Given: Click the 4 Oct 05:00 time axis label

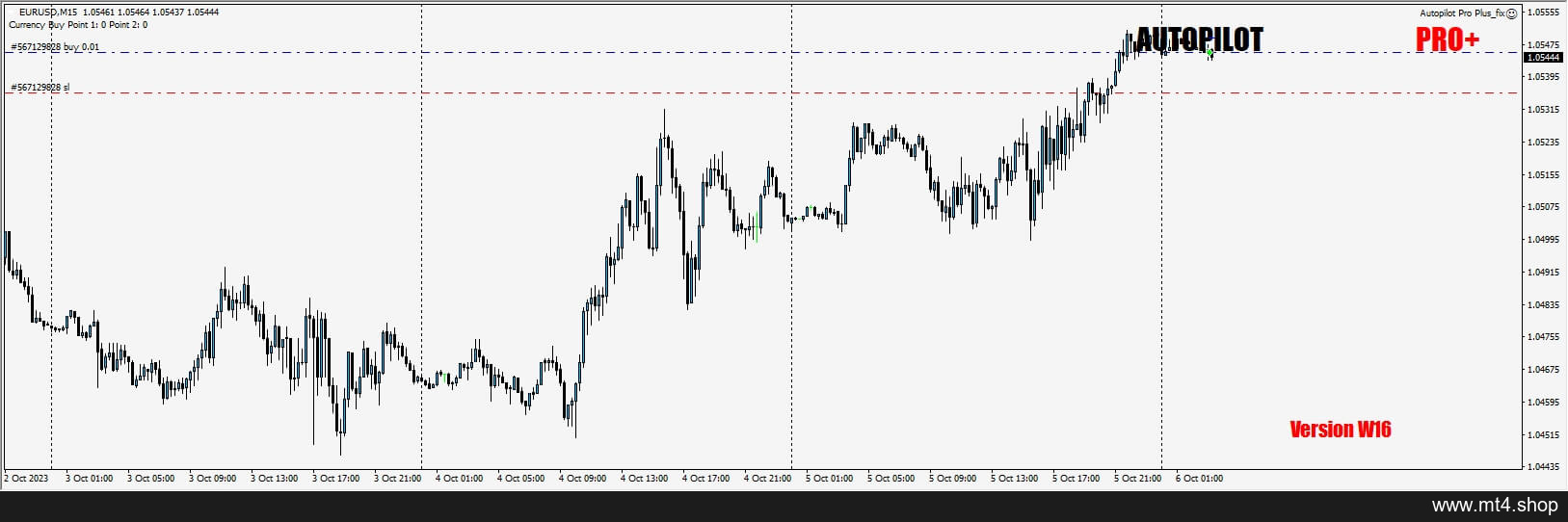Looking at the screenshot, I should (x=520, y=479).
